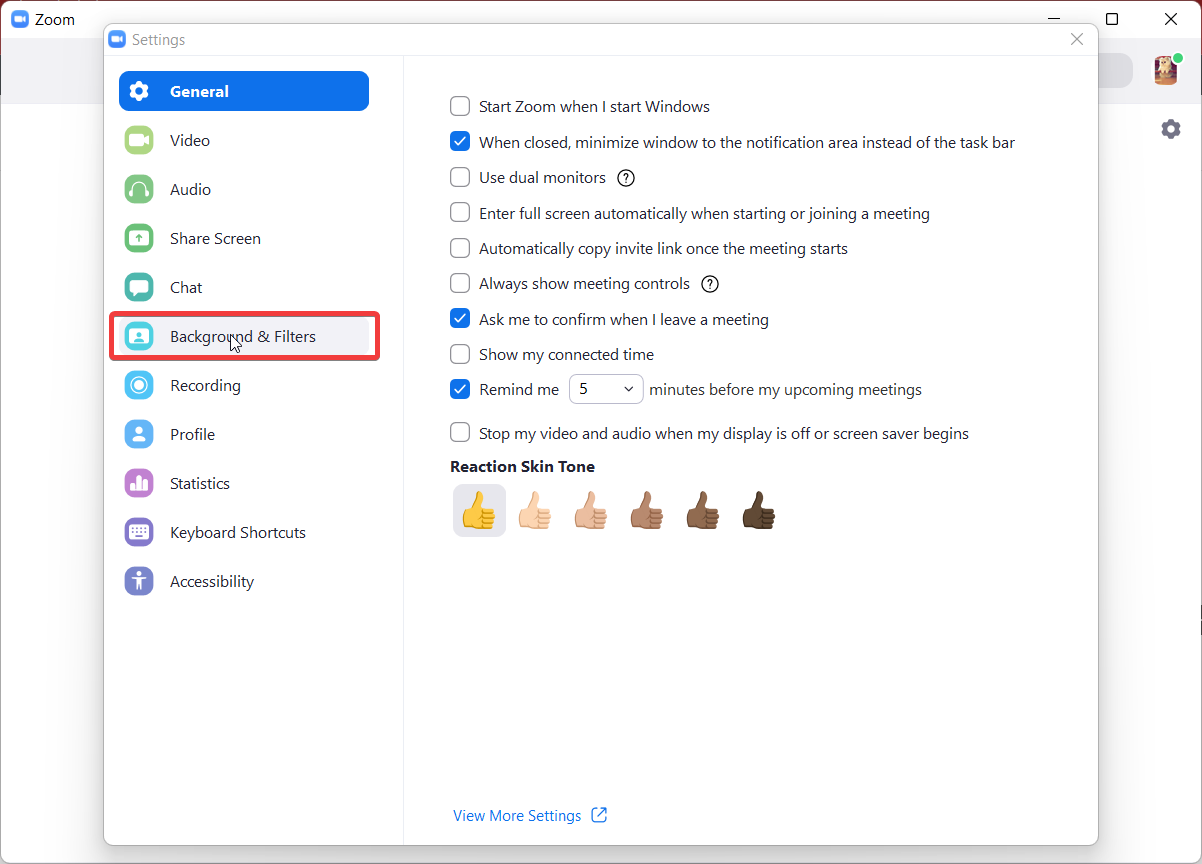Click the Settings title text
This screenshot has height=864, width=1202.
point(158,40)
